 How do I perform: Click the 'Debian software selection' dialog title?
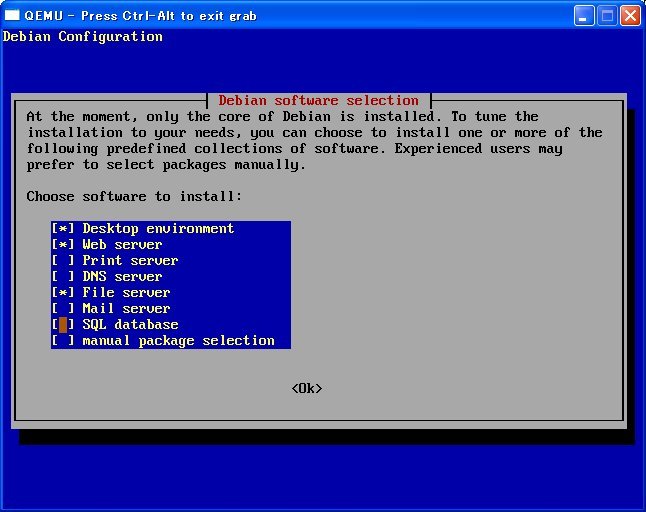click(x=318, y=101)
